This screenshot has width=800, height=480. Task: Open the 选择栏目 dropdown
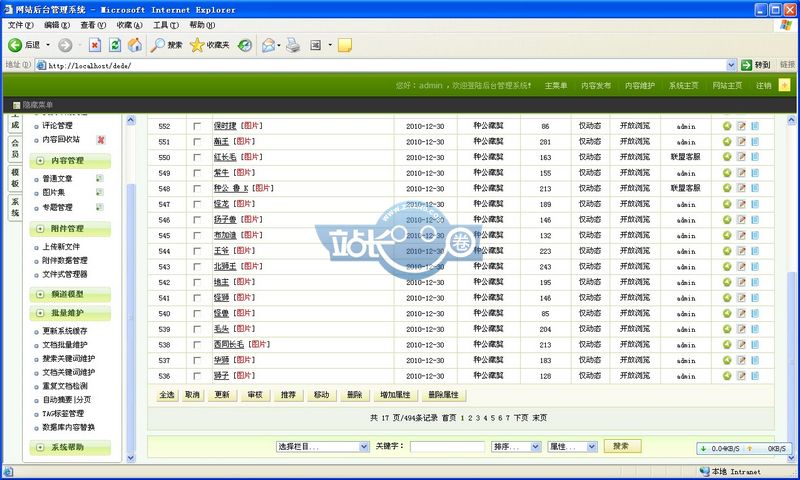(x=322, y=446)
